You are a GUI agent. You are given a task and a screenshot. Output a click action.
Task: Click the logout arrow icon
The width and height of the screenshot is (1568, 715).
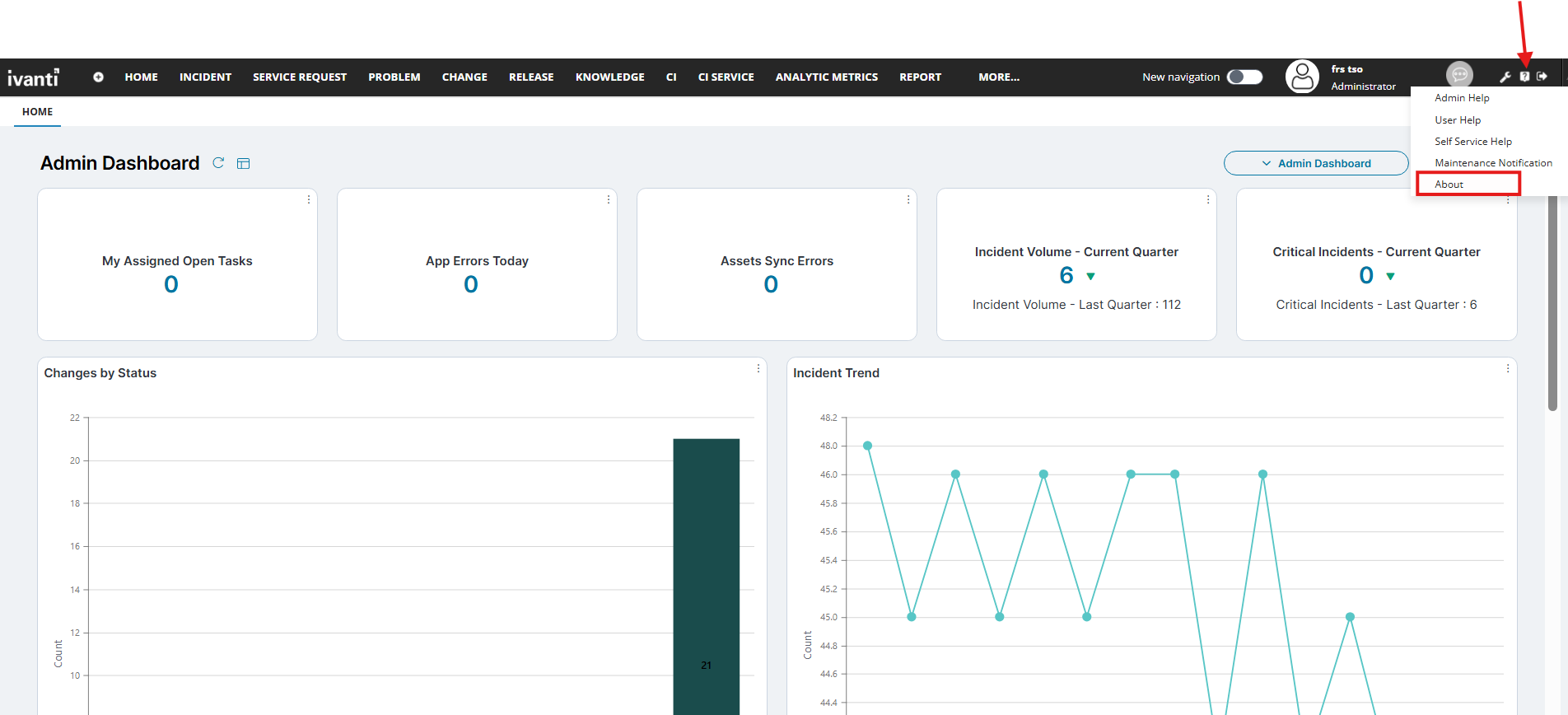tap(1542, 77)
